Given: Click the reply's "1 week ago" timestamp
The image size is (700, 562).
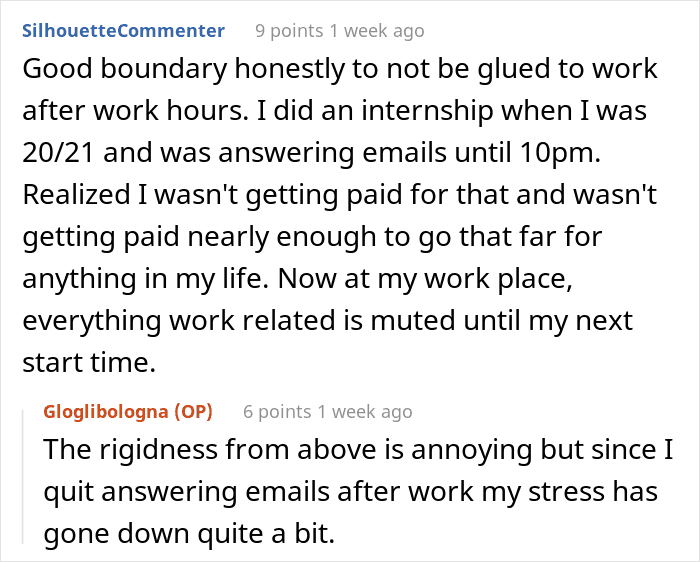Looking at the screenshot, I should [x=366, y=411].
